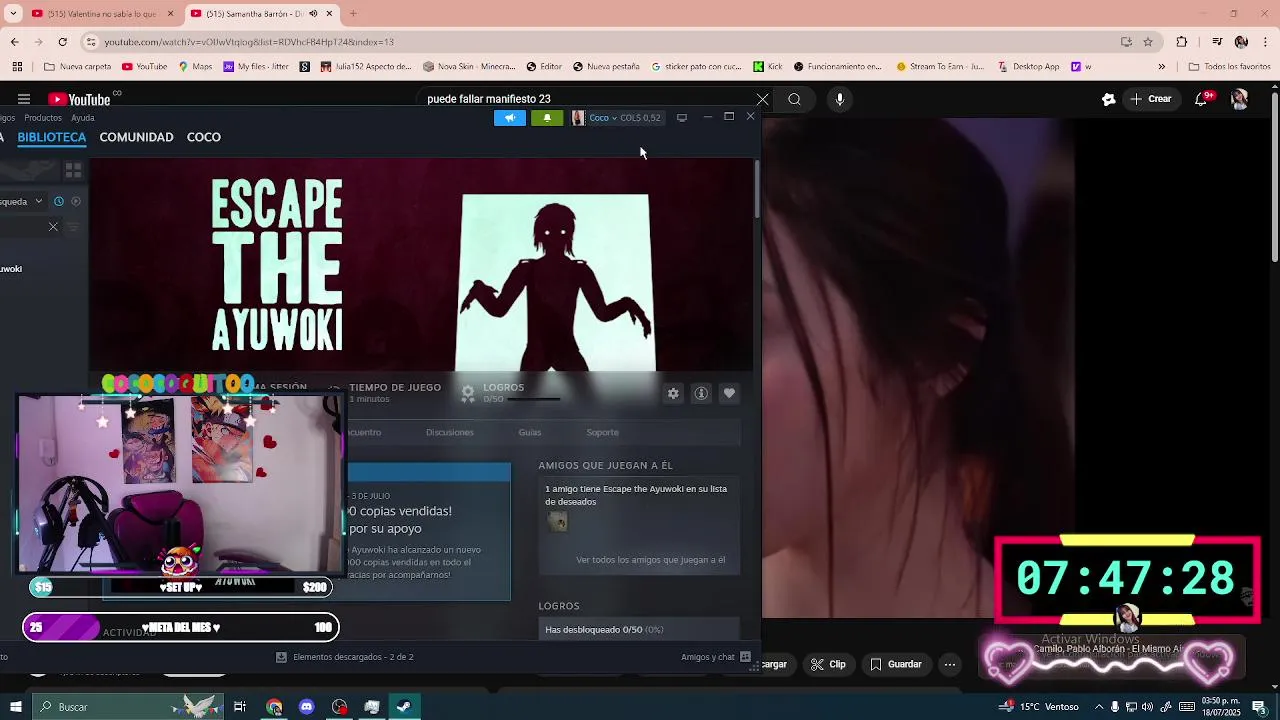The width and height of the screenshot is (1280, 720).
Task: Go to YouTube home logo
Action: click(79, 99)
